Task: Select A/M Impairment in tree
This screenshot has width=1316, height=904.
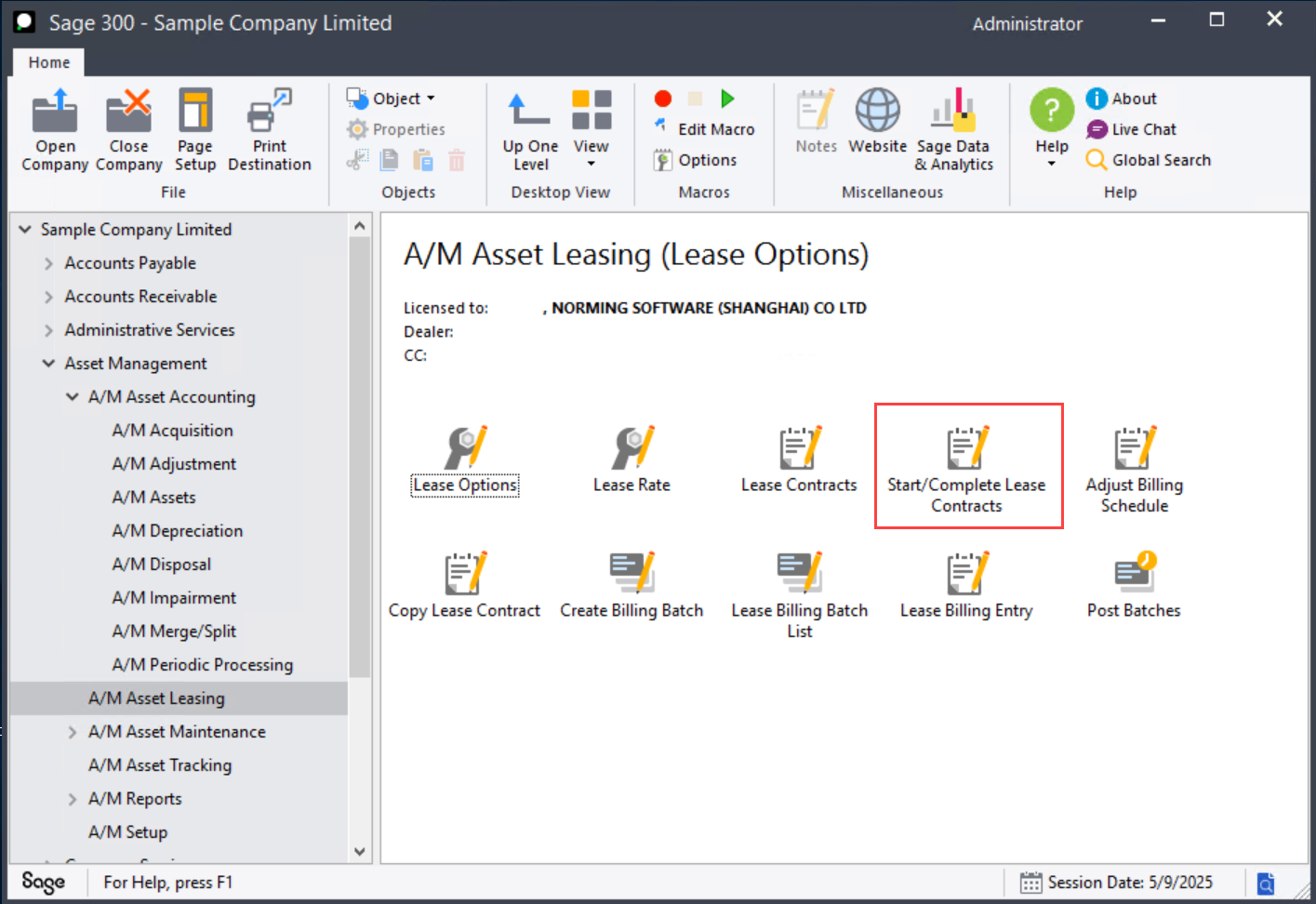Action: (175, 598)
